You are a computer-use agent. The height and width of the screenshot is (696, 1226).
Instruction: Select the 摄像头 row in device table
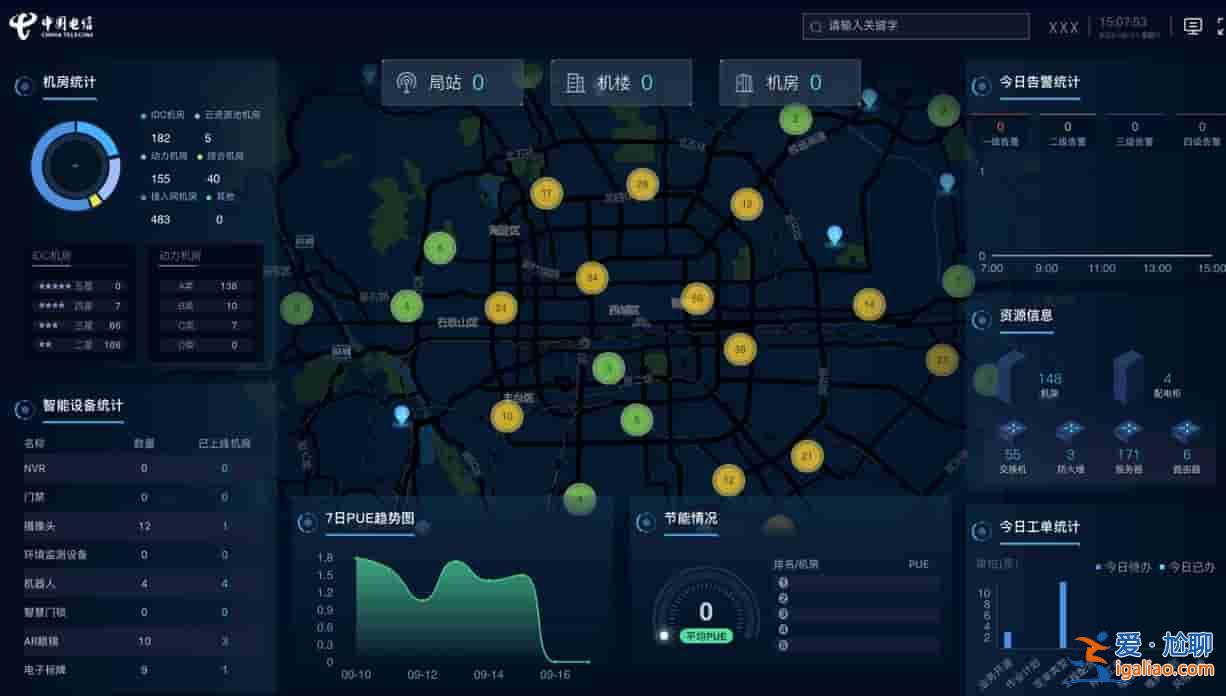(145, 526)
